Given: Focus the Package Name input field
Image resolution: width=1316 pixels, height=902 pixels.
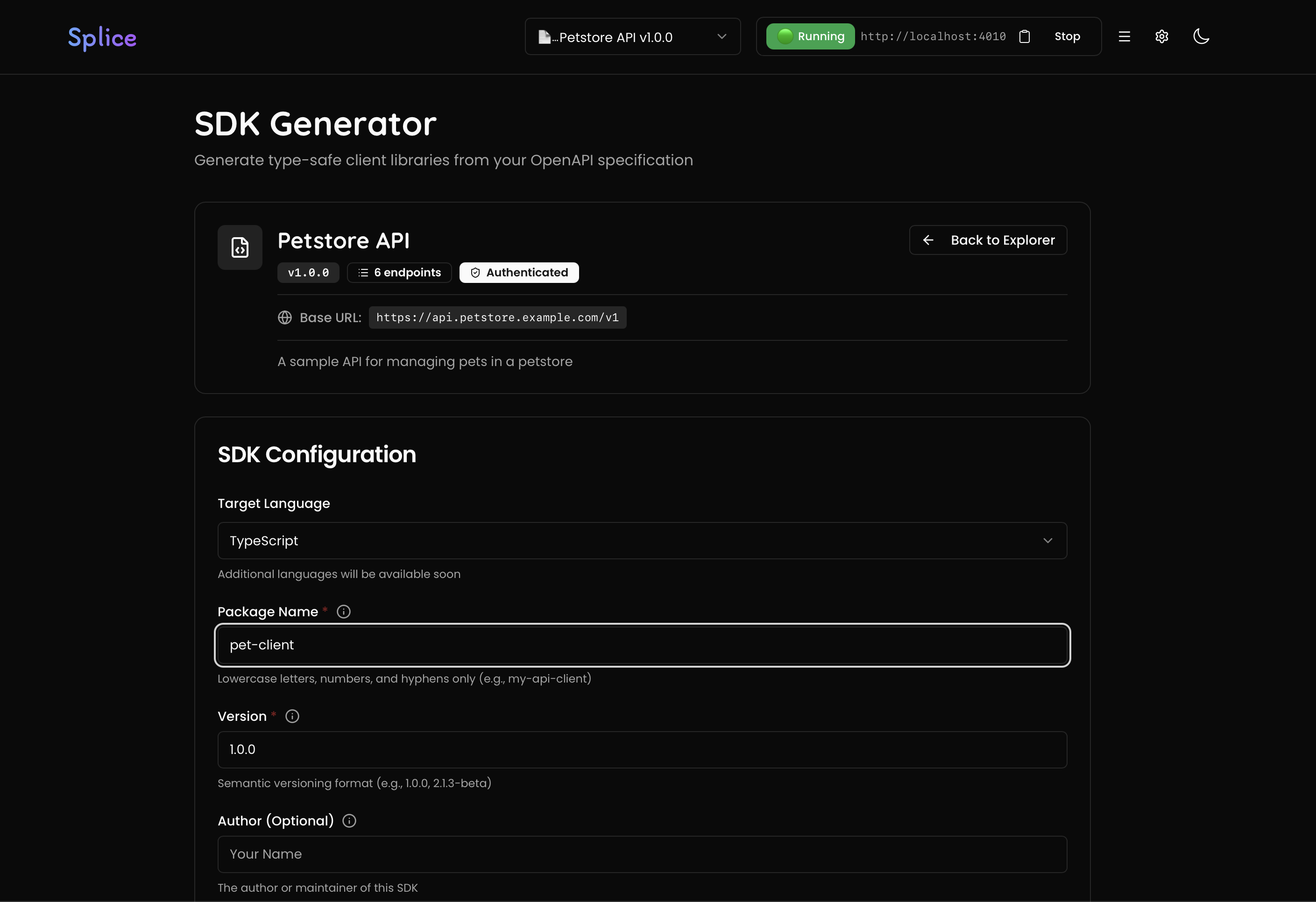Looking at the screenshot, I should pyautogui.click(x=642, y=645).
